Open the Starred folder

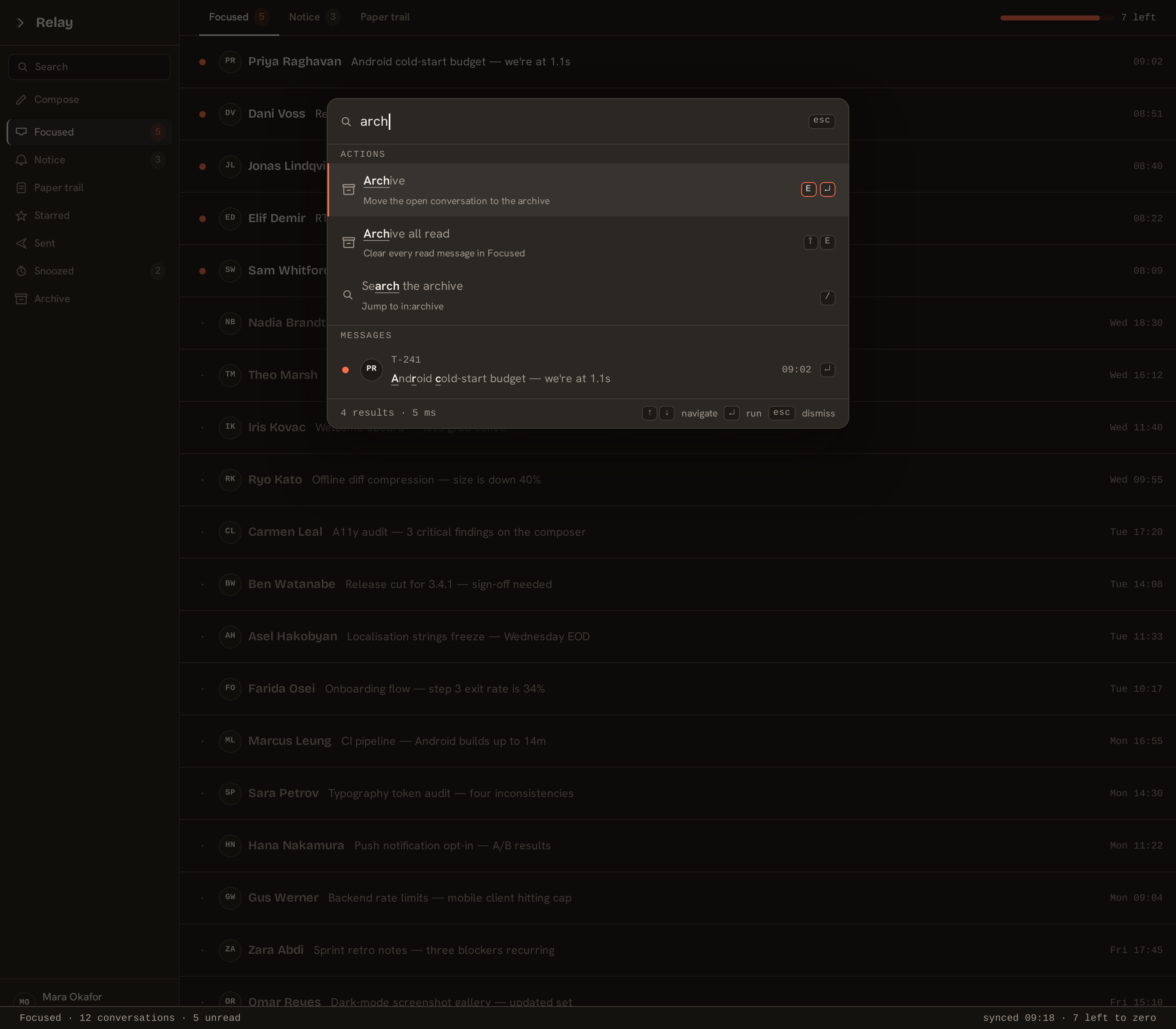pos(89,215)
